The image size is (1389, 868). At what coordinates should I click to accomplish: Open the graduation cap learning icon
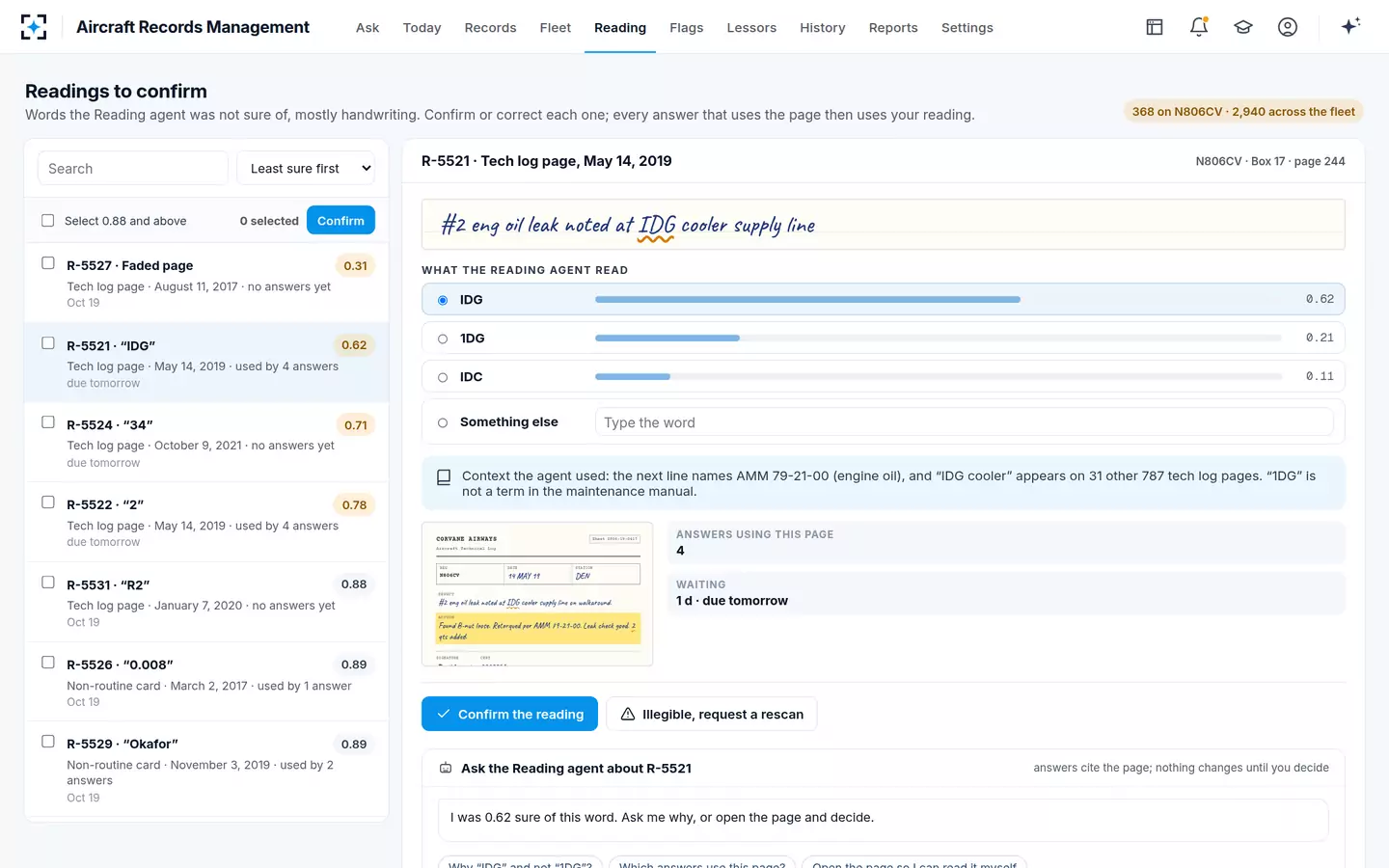click(x=1243, y=27)
